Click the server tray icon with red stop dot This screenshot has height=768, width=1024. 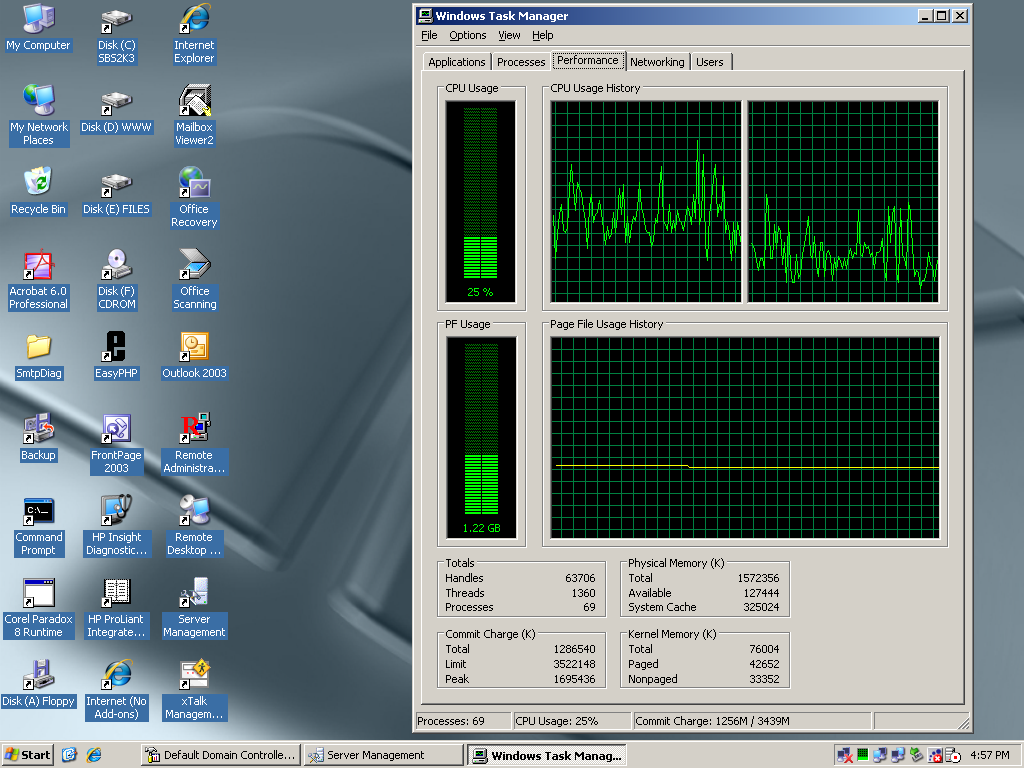click(x=953, y=756)
